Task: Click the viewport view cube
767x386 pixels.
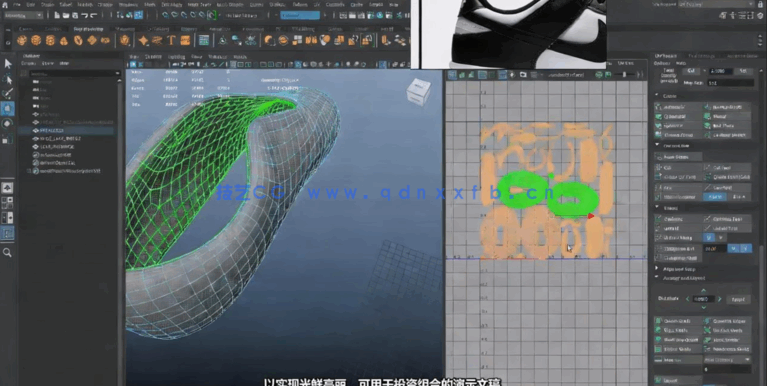Action: [x=419, y=92]
